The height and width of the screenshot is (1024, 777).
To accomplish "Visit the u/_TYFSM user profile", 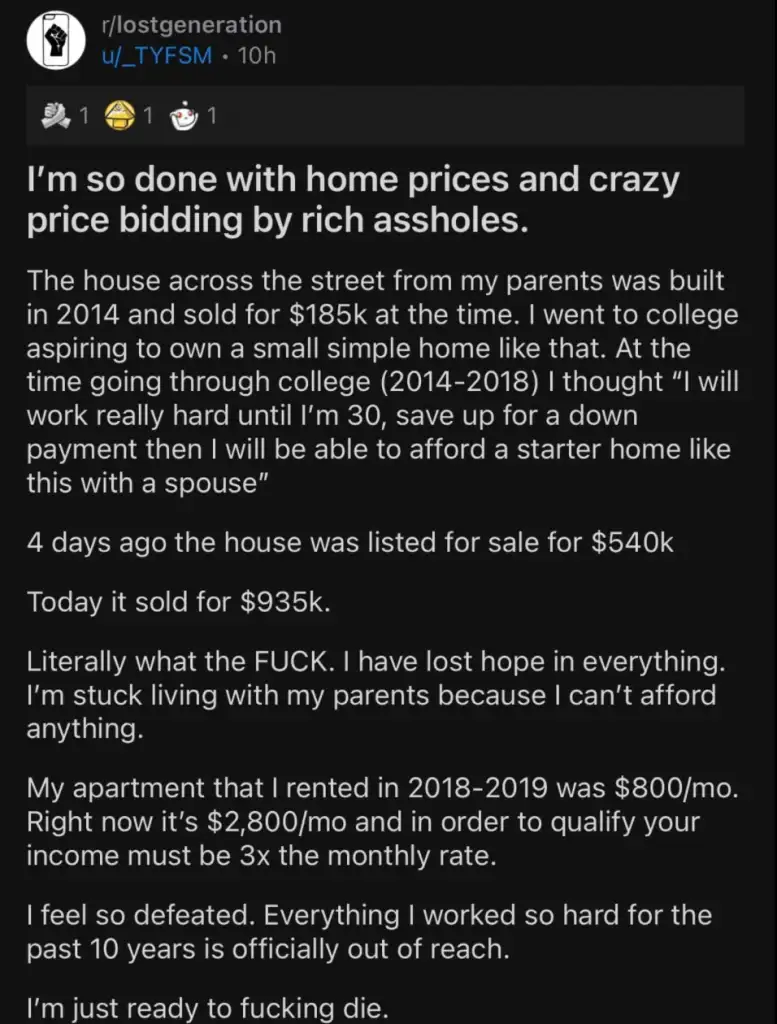I will (156, 56).
